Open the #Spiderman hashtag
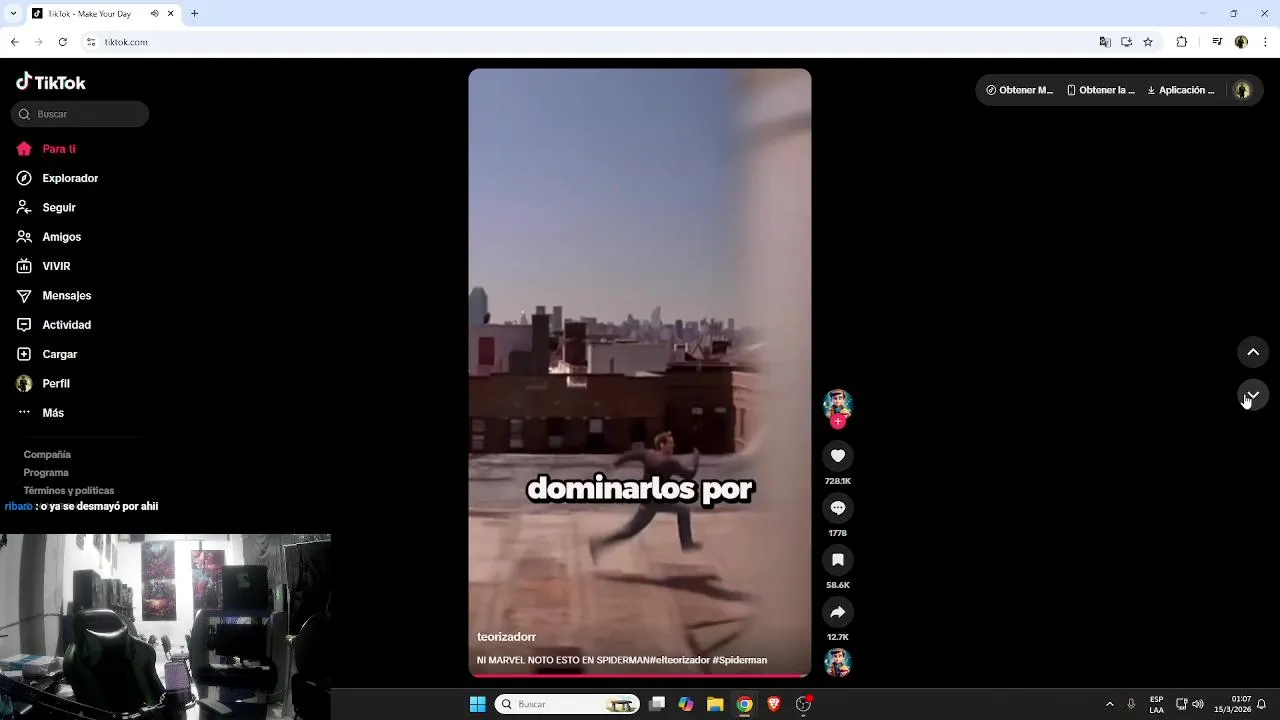Viewport: 1280px width, 720px height. coord(740,660)
